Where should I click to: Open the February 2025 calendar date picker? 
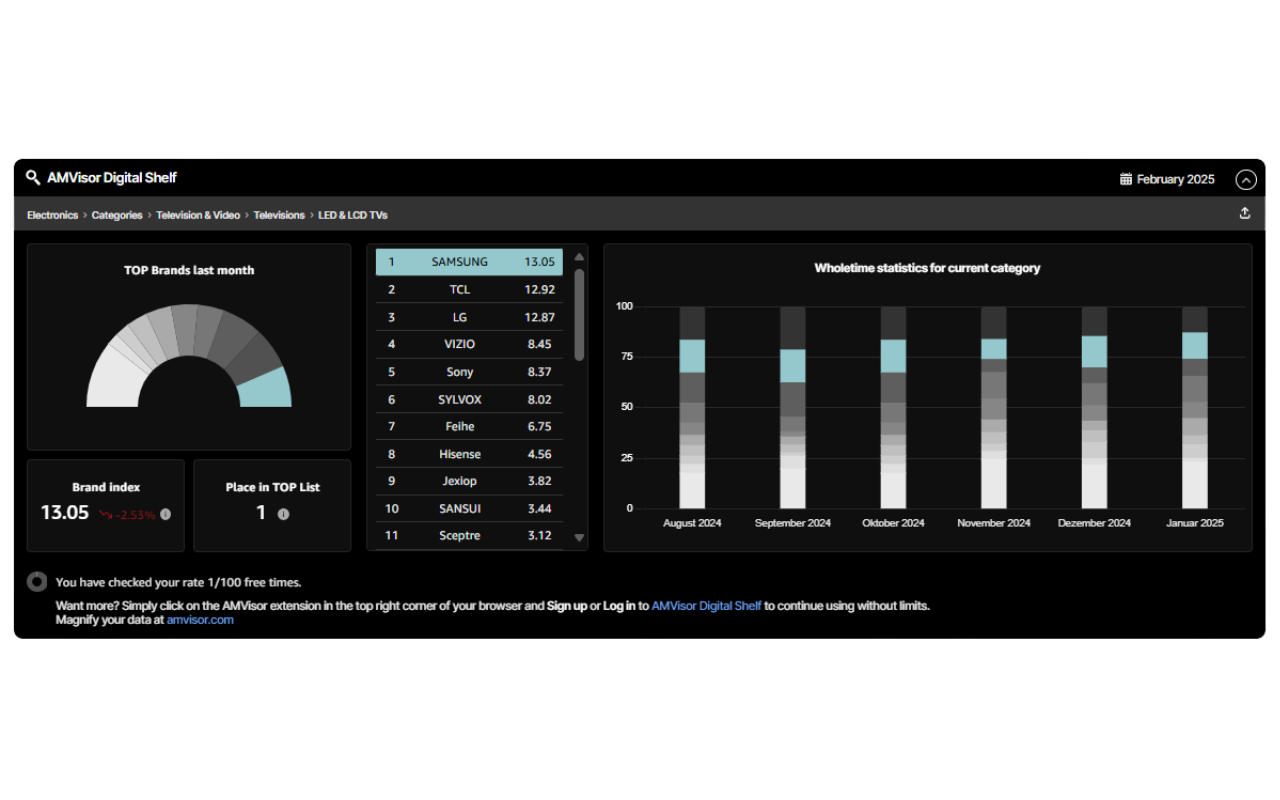point(1167,179)
